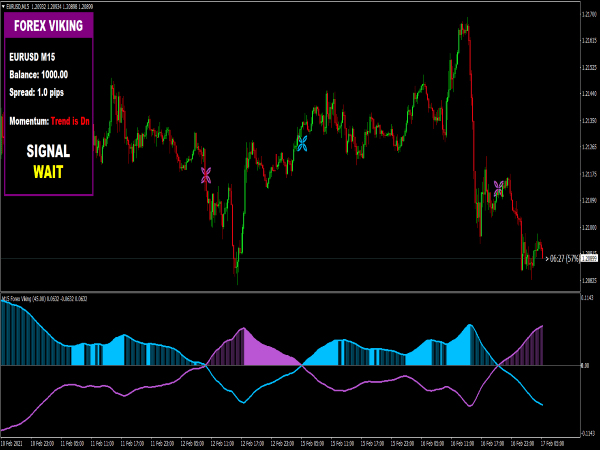Click the highlighted current price tag 1.20899

coord(589,259)
